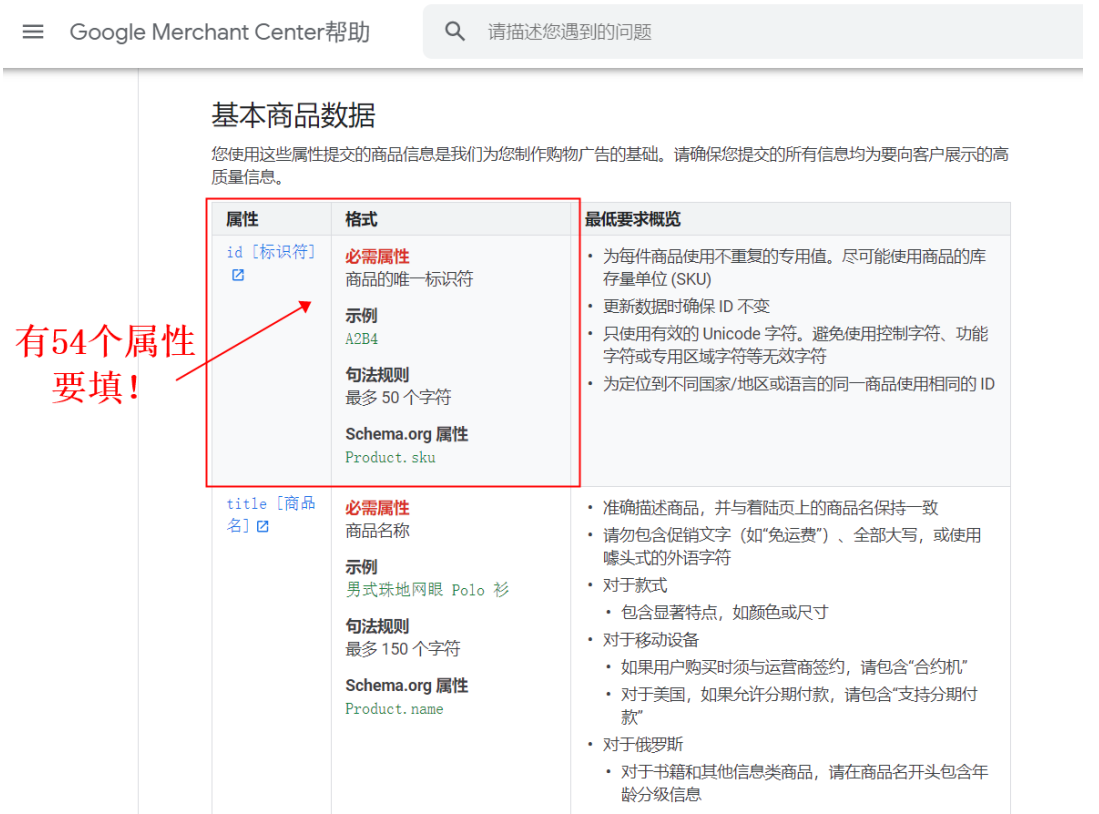Click the search magnifier icon
The image size is (1099, 814).
click(x=455, y=31)
